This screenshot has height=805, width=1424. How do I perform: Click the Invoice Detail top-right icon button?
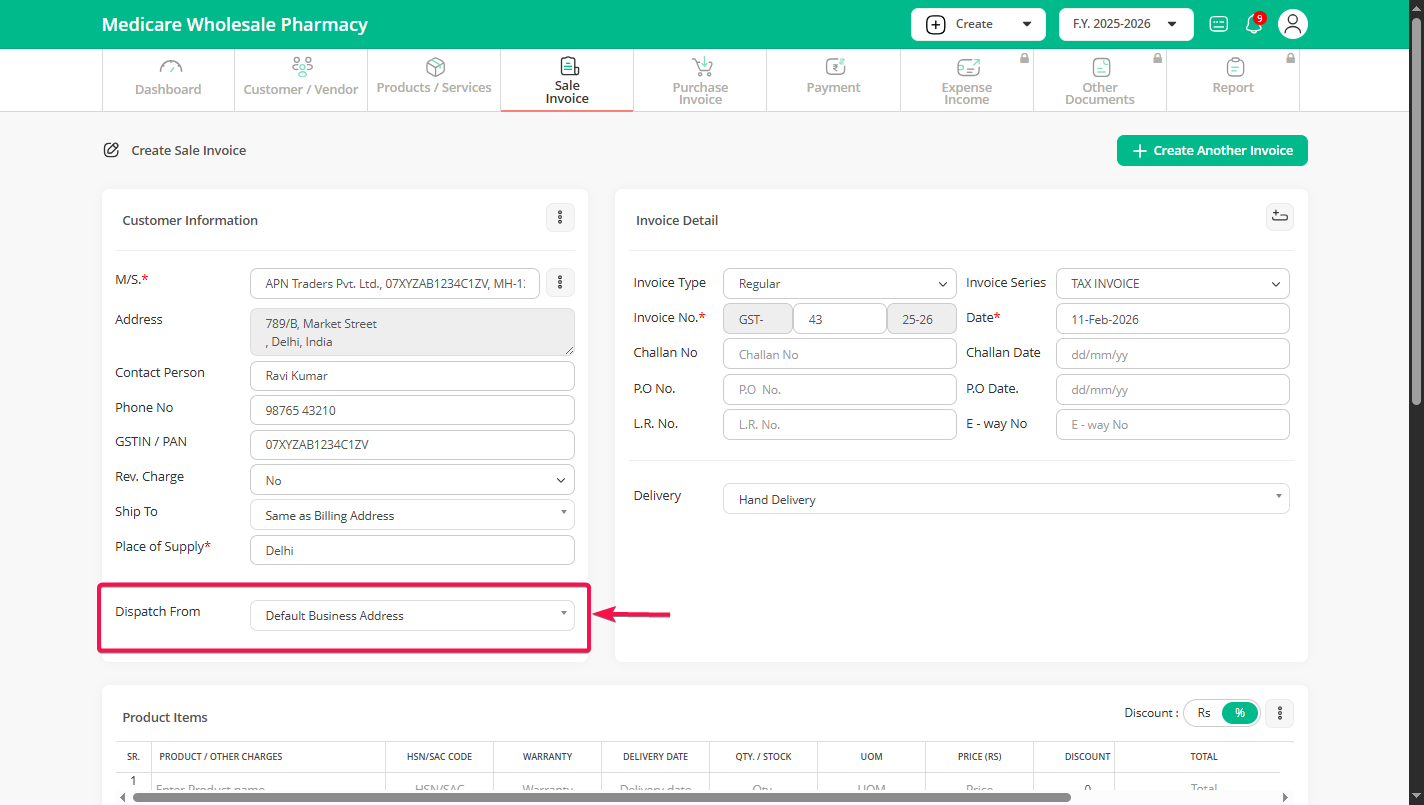coord(1279,217)
